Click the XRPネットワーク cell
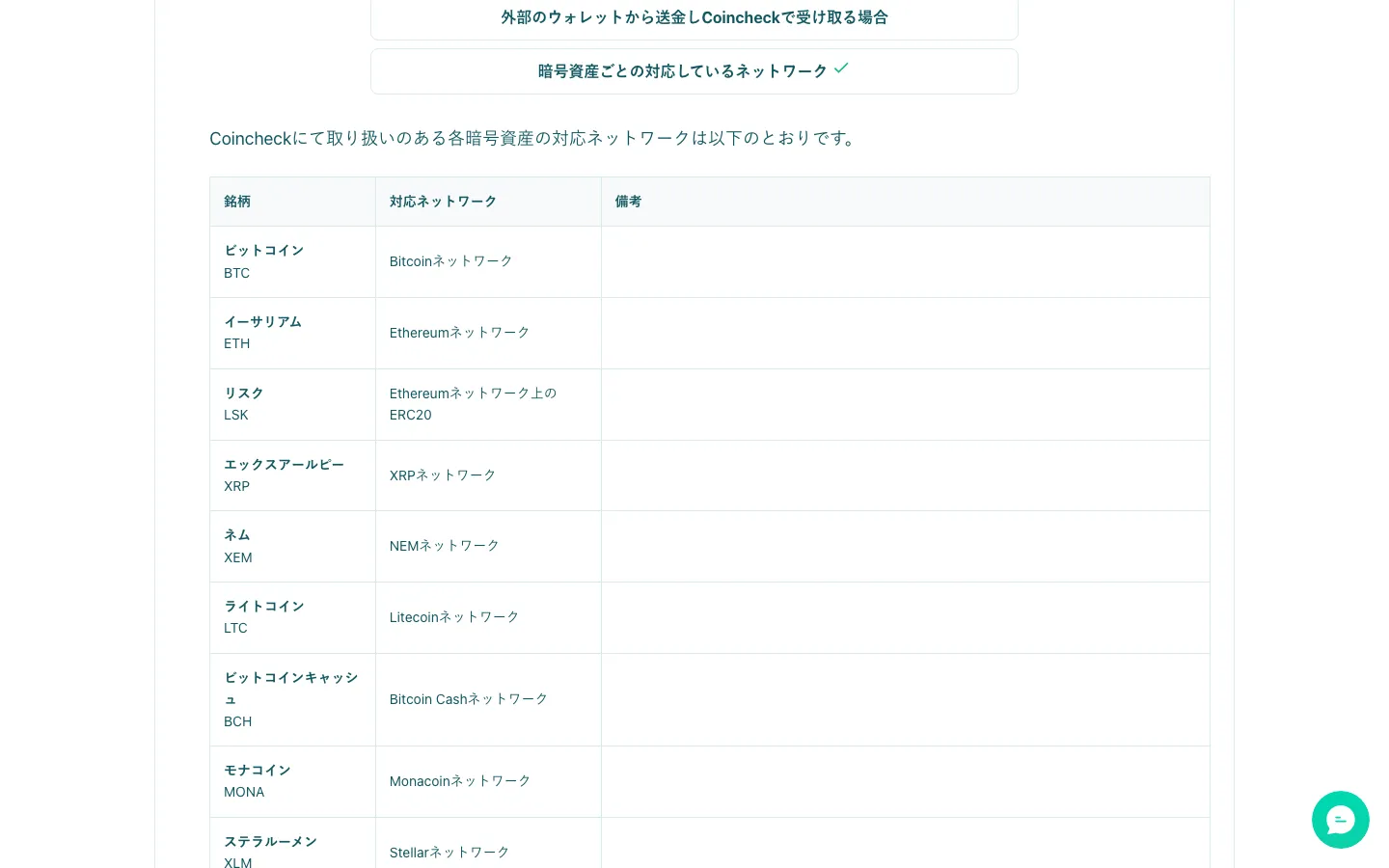Viewport: 1389px width, 868px height. click(x=488, y=475)
